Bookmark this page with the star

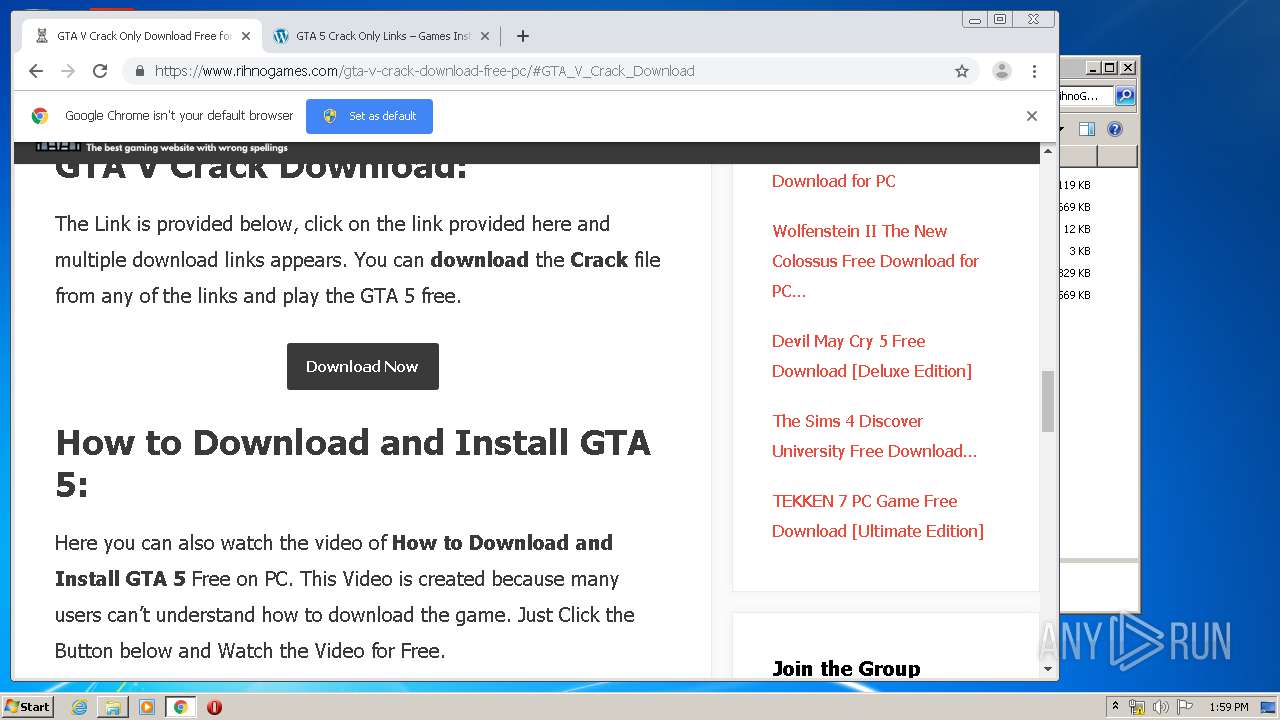pyautogui.click(x=962, y=71)
